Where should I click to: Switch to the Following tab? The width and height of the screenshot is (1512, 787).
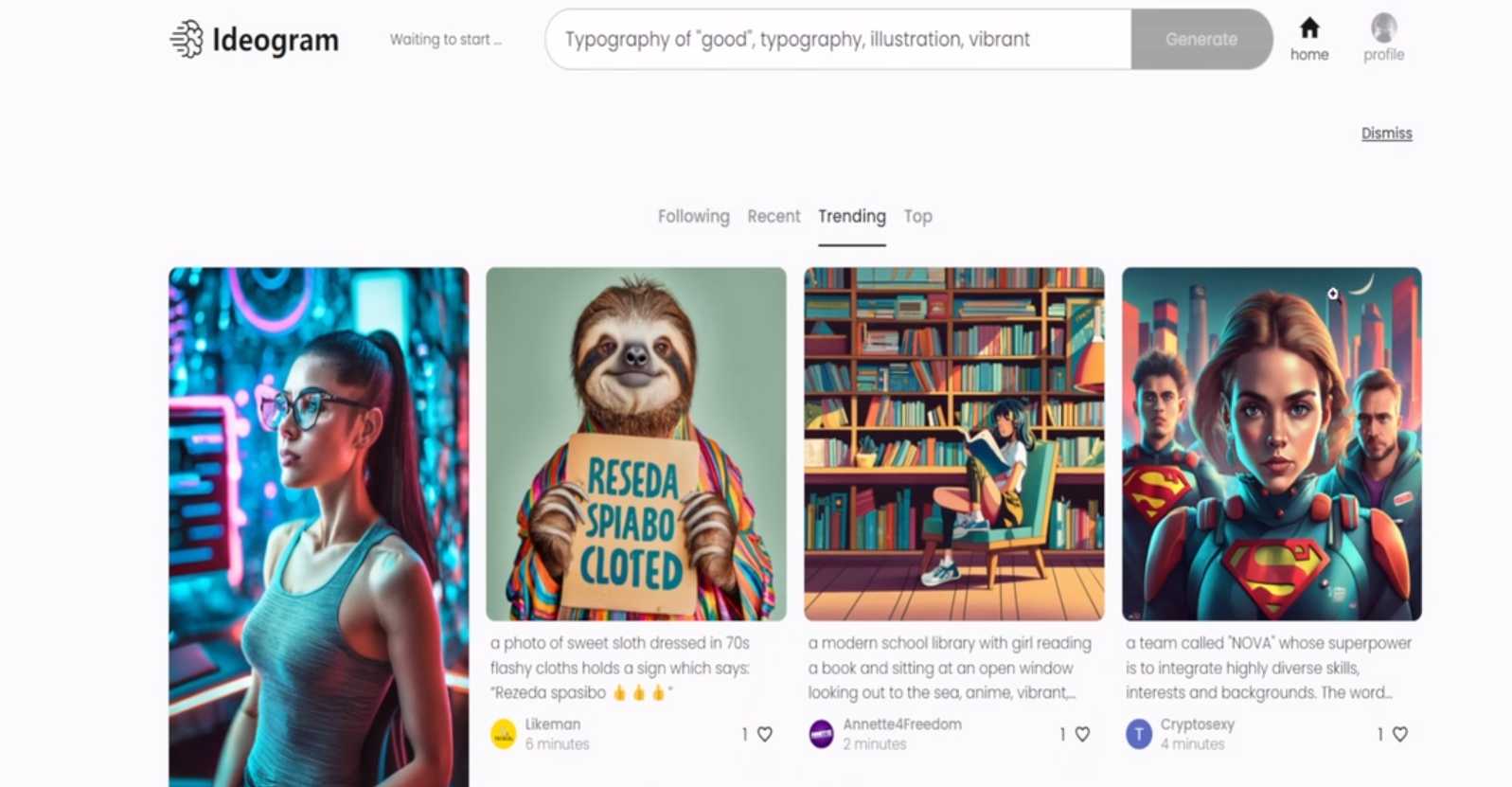point(694,216)
